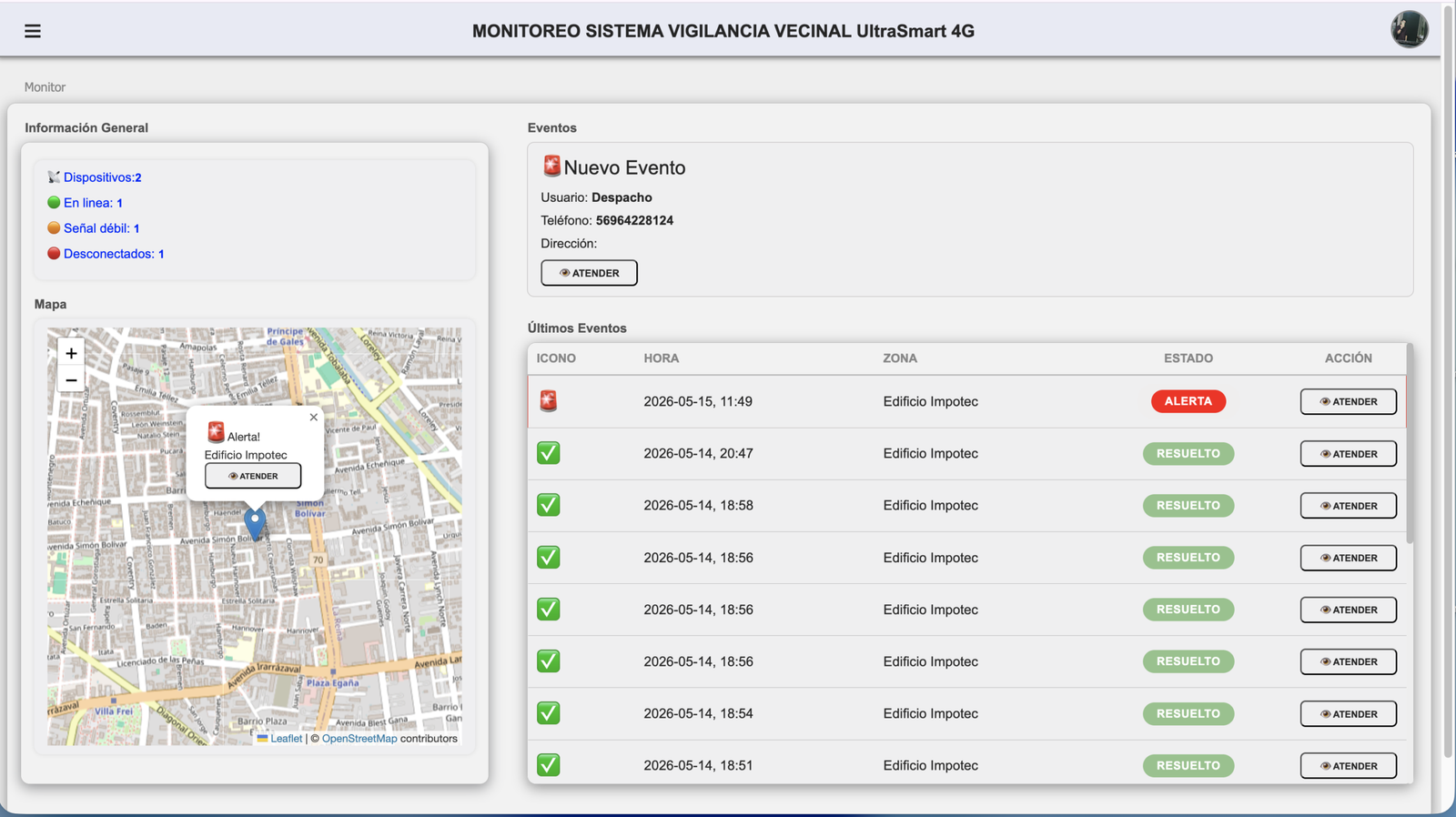Click RESUELTO badge in 18:54 row
Screen dimensions: 1456x817
pos(1188,713)
